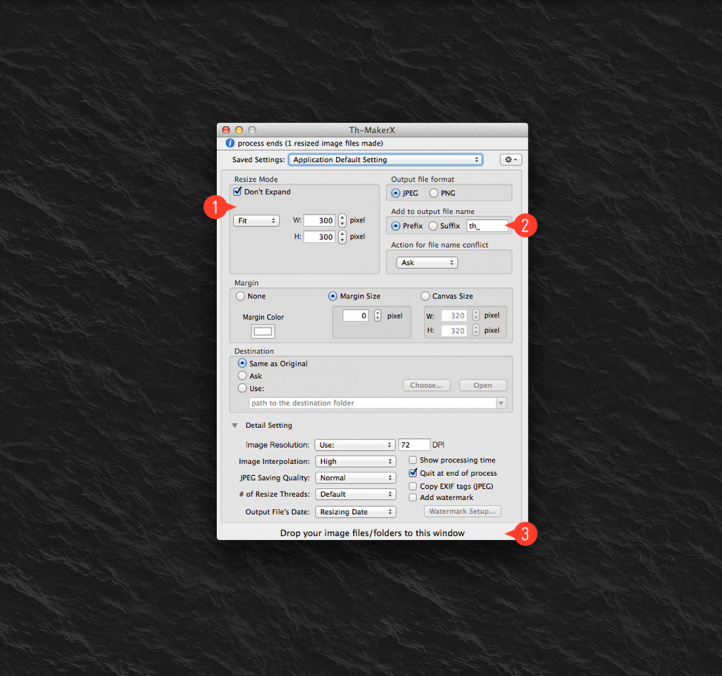
Task: Open the gear settings action menu
Action: 511,159
